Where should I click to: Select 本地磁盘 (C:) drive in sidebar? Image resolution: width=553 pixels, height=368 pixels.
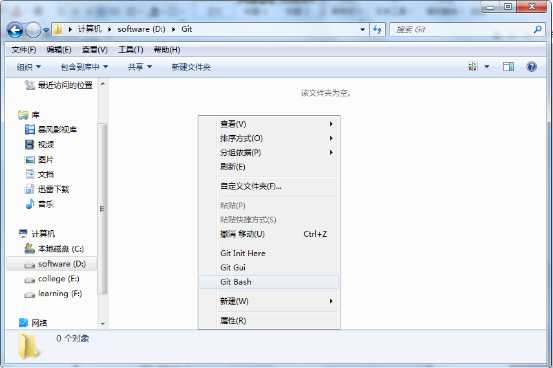54,249
